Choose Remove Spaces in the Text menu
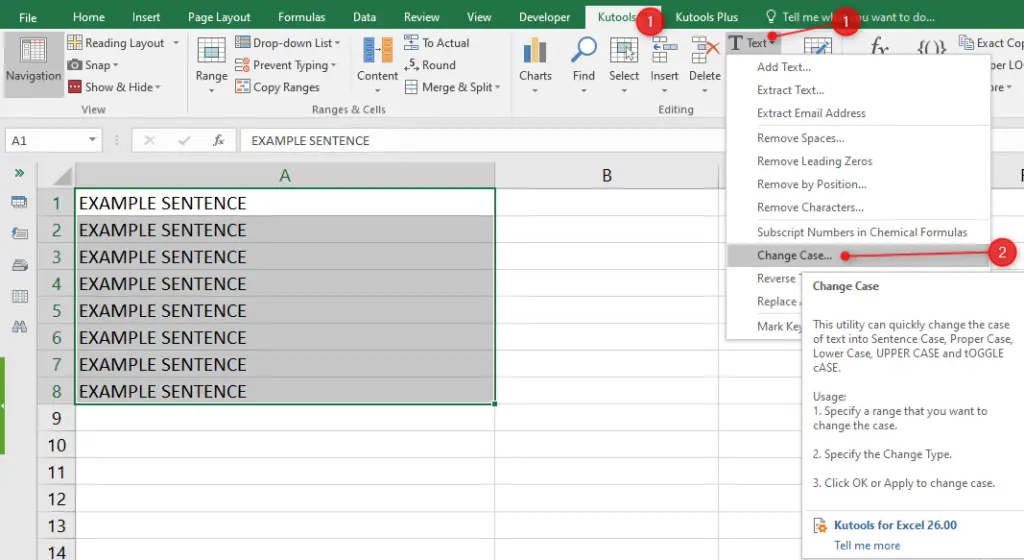The image size is (1024, 560). (800, 138)
